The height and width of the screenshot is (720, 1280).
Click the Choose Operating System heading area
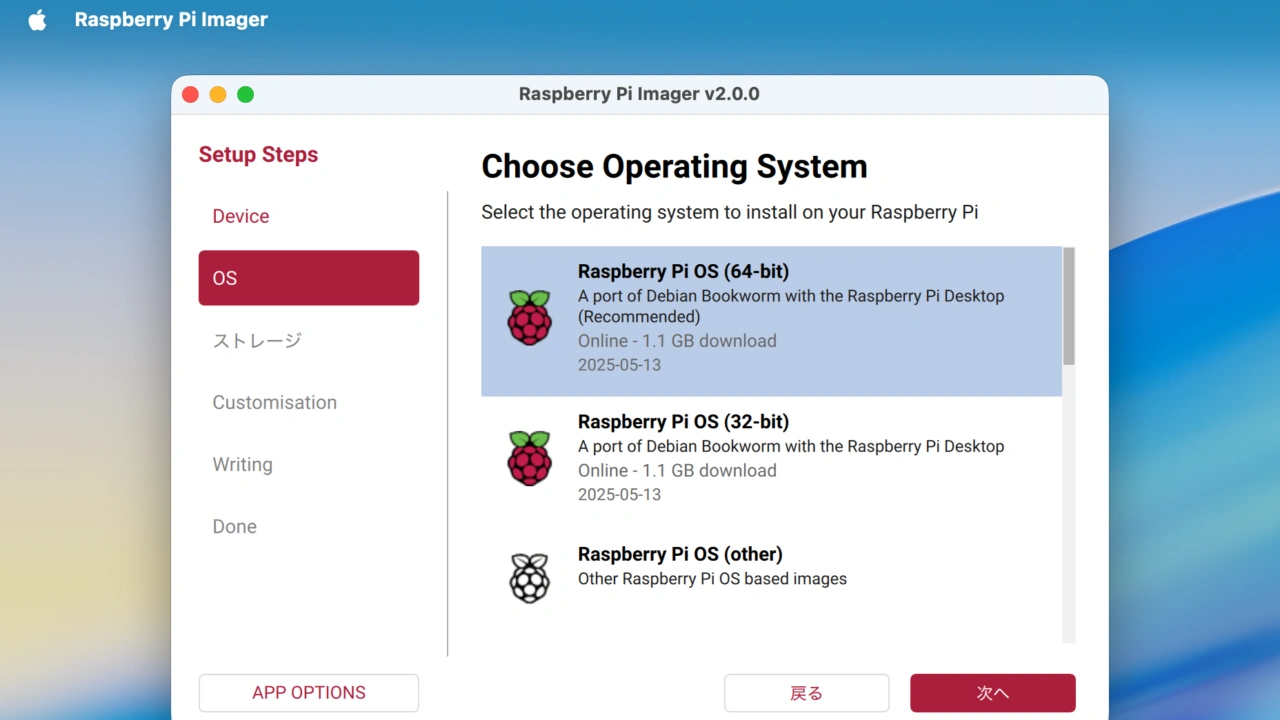pyautogui.click(x=674, y=166)
